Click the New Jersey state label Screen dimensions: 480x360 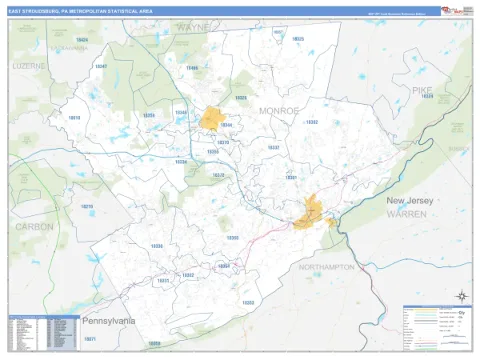click(410, 201)
